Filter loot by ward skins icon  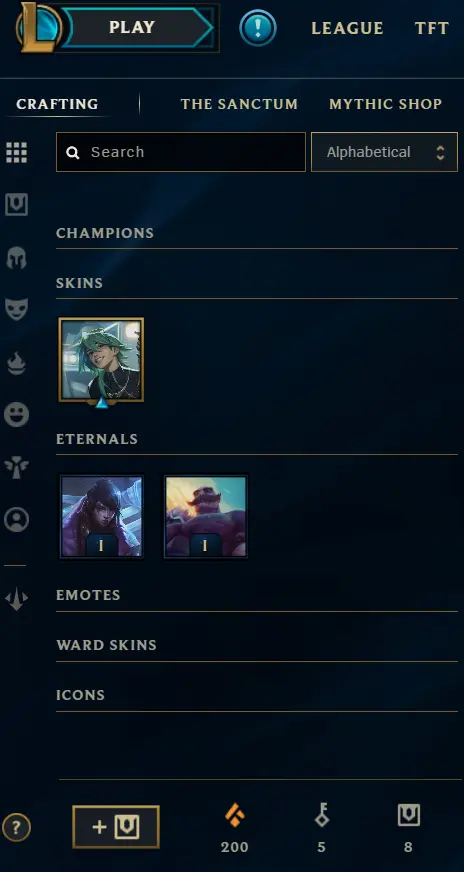(x=17, y=467)
